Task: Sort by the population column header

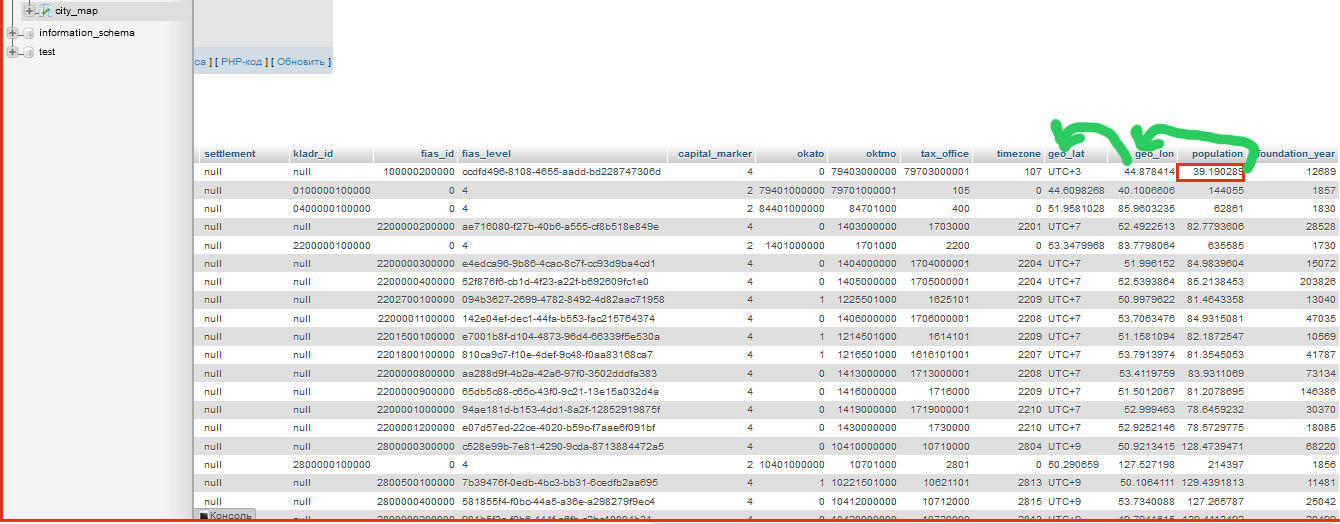Action: pyautogui.click(x=1216, y=154)
